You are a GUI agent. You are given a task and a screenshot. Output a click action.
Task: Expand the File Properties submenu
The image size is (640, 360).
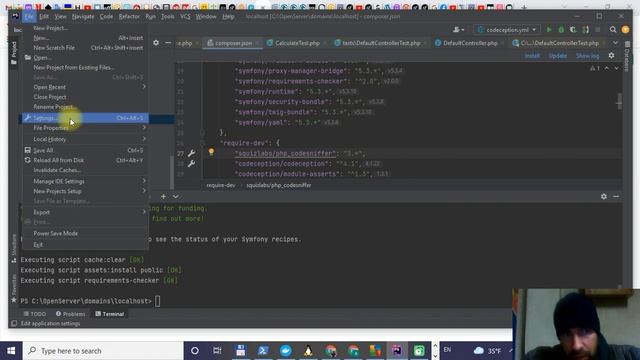point(85,128)
